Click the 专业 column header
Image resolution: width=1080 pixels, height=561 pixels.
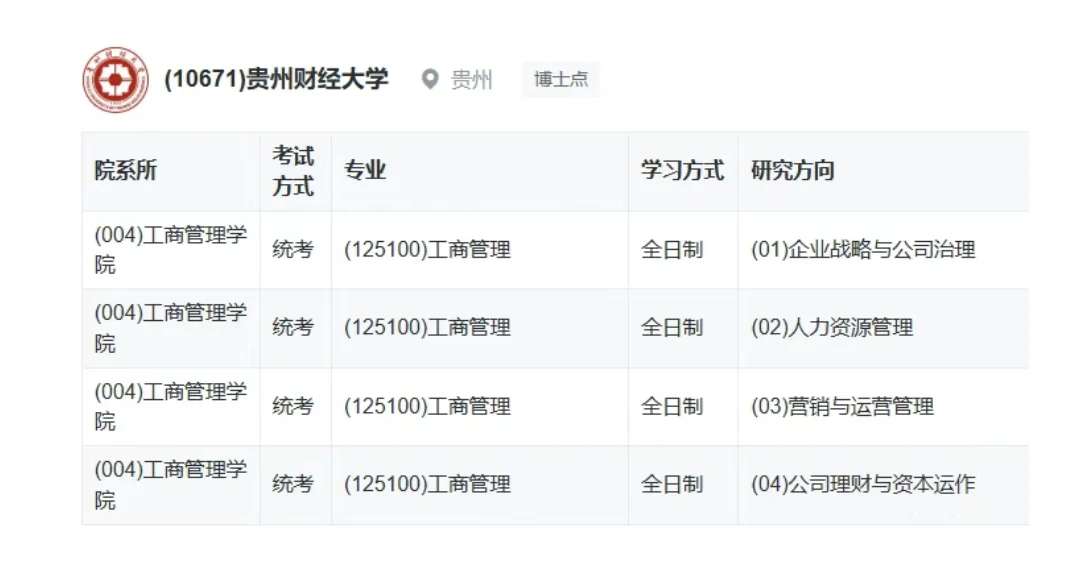pos(365,170)
